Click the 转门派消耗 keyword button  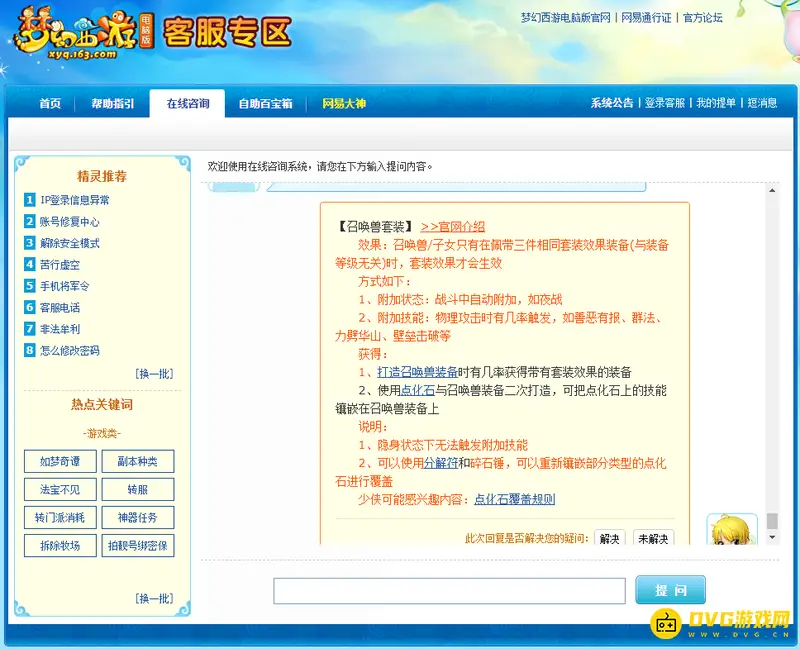(x=60, y=517)
